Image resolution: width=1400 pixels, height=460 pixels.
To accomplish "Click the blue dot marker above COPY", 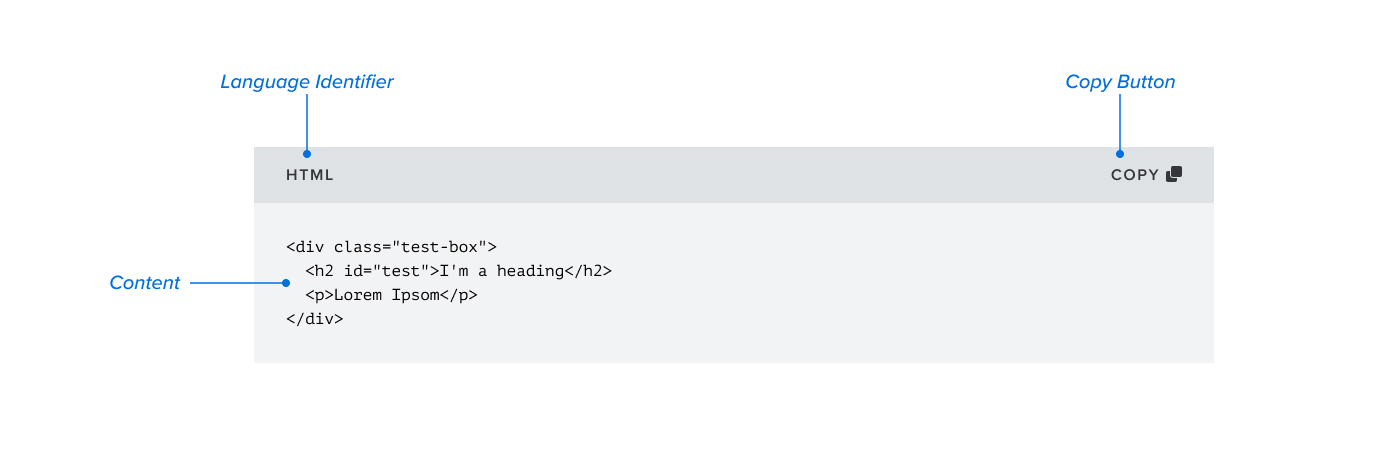I will [x=1120, y=154].
